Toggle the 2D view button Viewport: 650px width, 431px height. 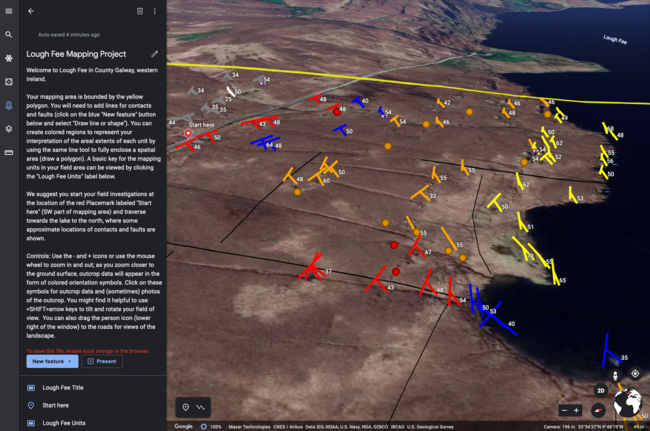click(x=600, y=390)
